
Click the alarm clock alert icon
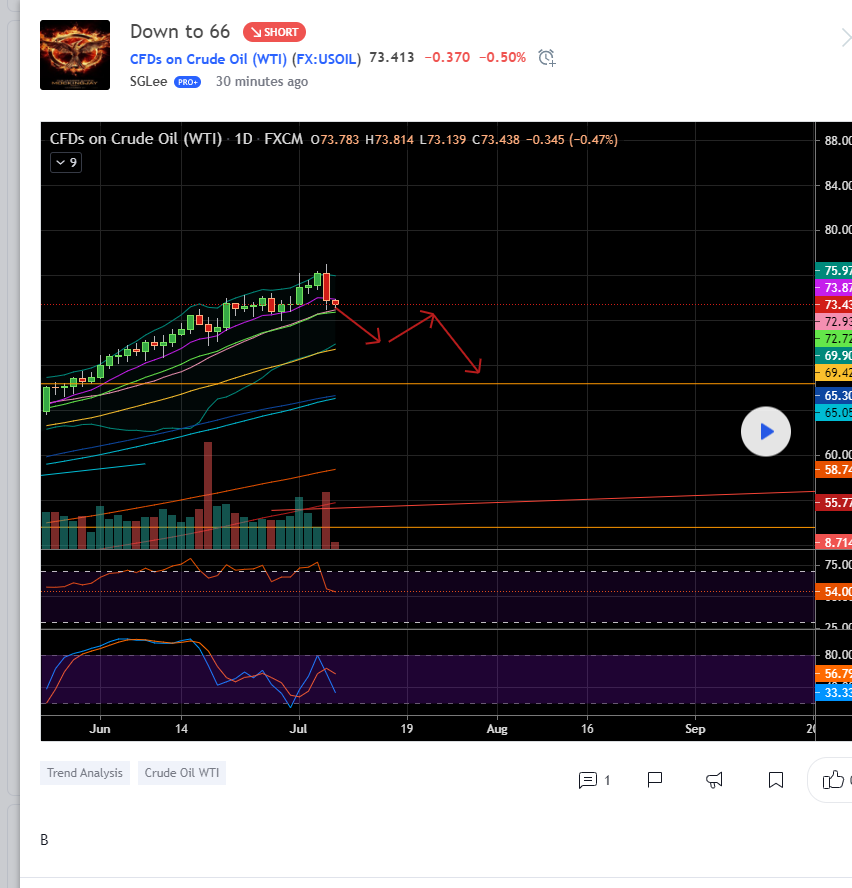(546, 57)
